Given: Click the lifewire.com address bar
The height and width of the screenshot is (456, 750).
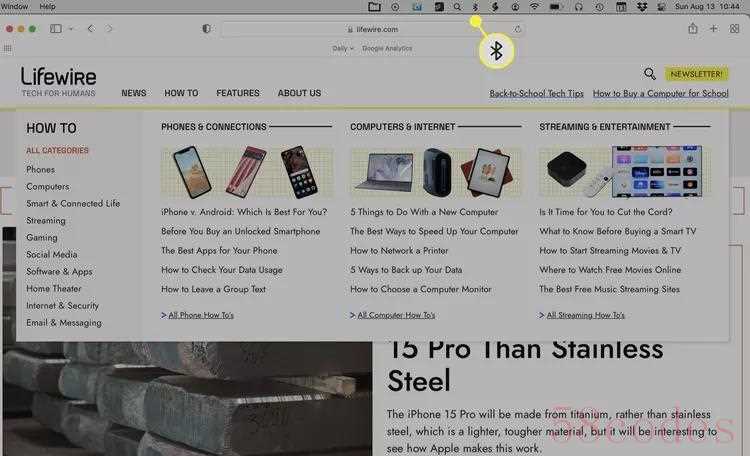Looking at the screenshot, I should [372, 29].
